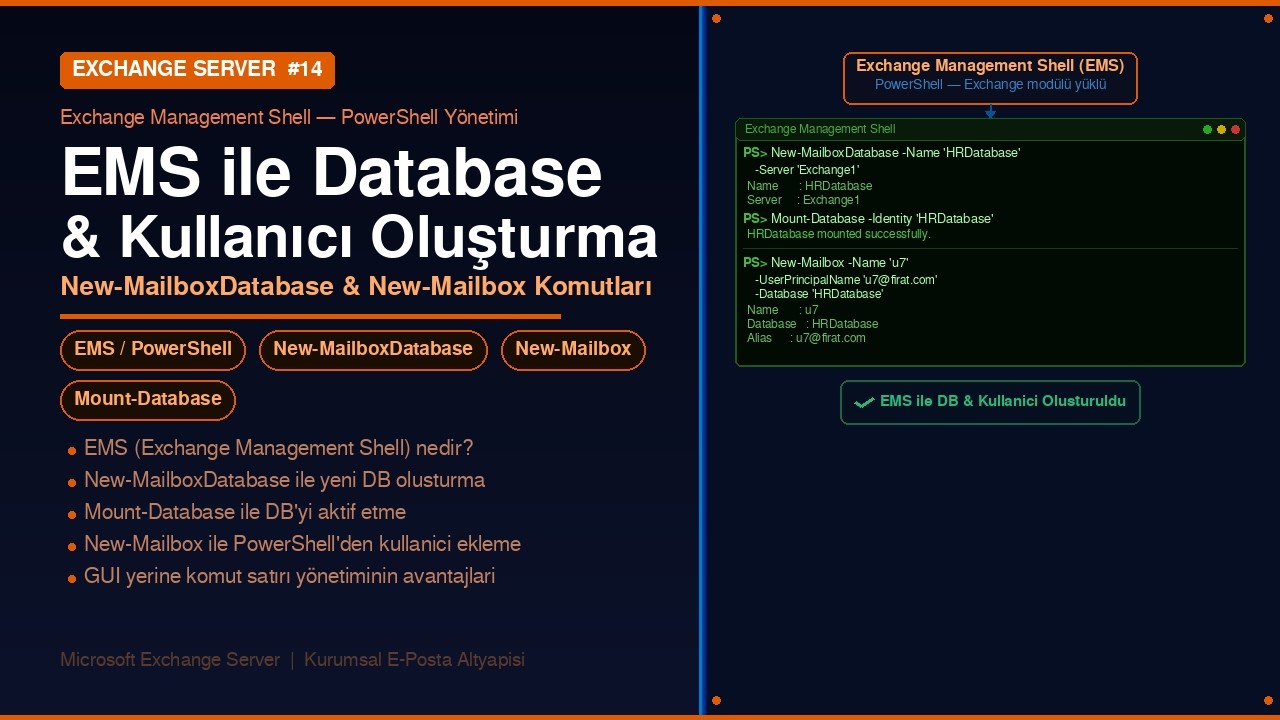1280x720 pixels.
Task: Click the "-UserPrincipalName 'u7@firat.com'" line
Action: pos(846,280)
